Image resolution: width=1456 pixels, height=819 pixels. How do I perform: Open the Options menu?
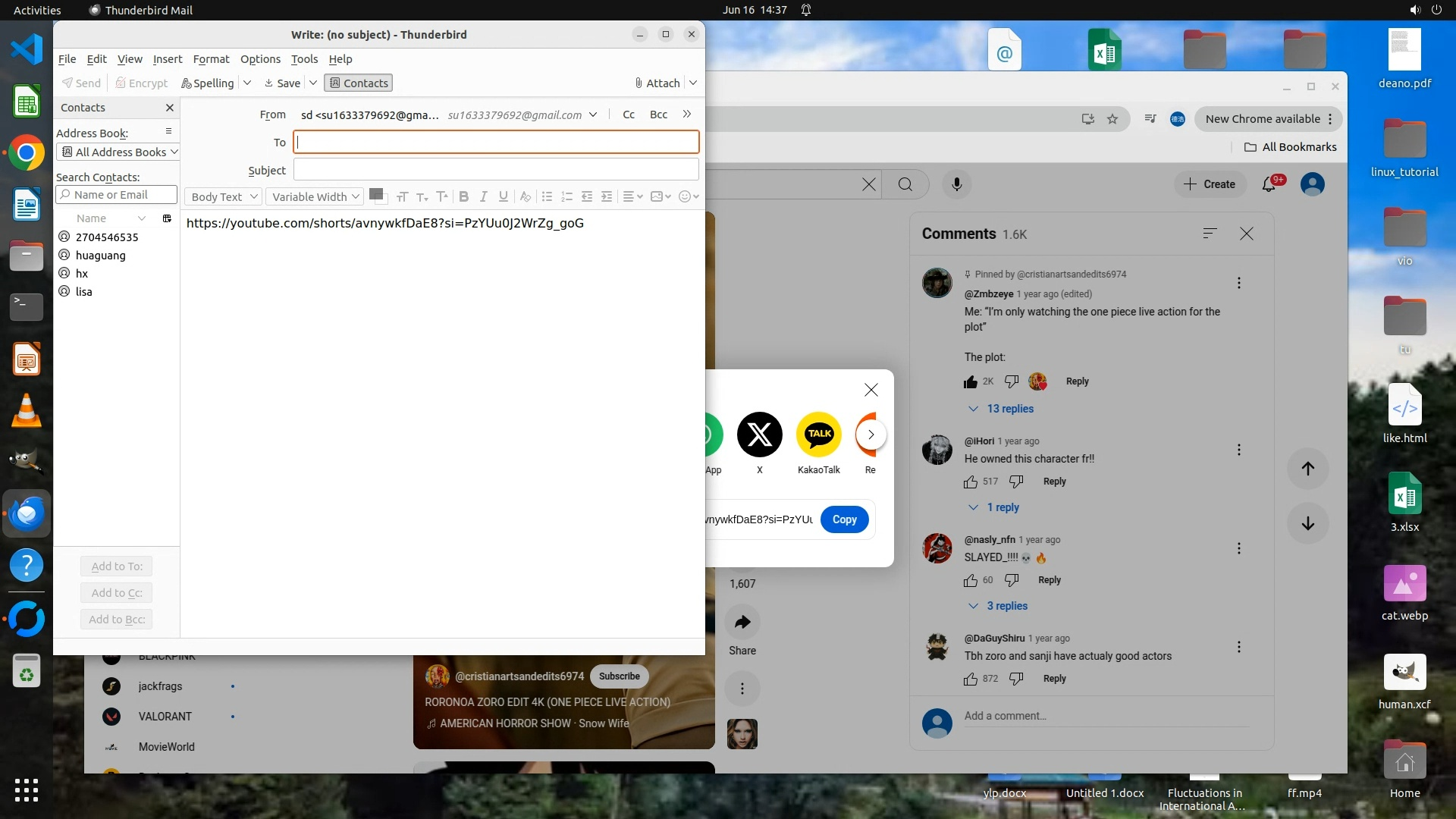(x=260, y=59)
